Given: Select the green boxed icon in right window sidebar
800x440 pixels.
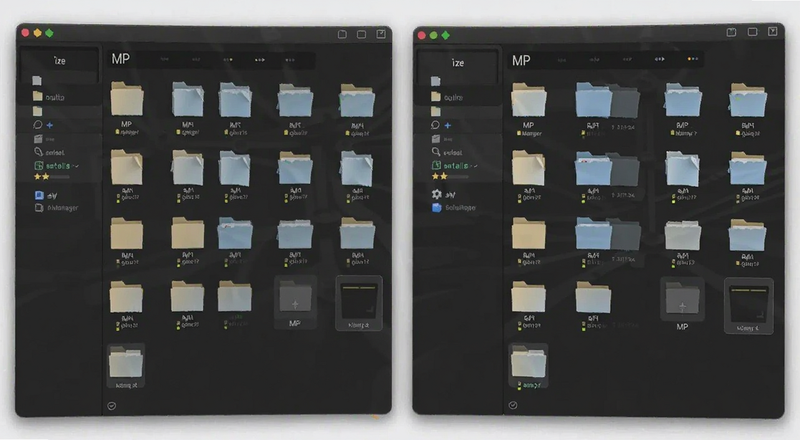Looking at the screenshot, I should pyautogui.click(x=436, y=165).
